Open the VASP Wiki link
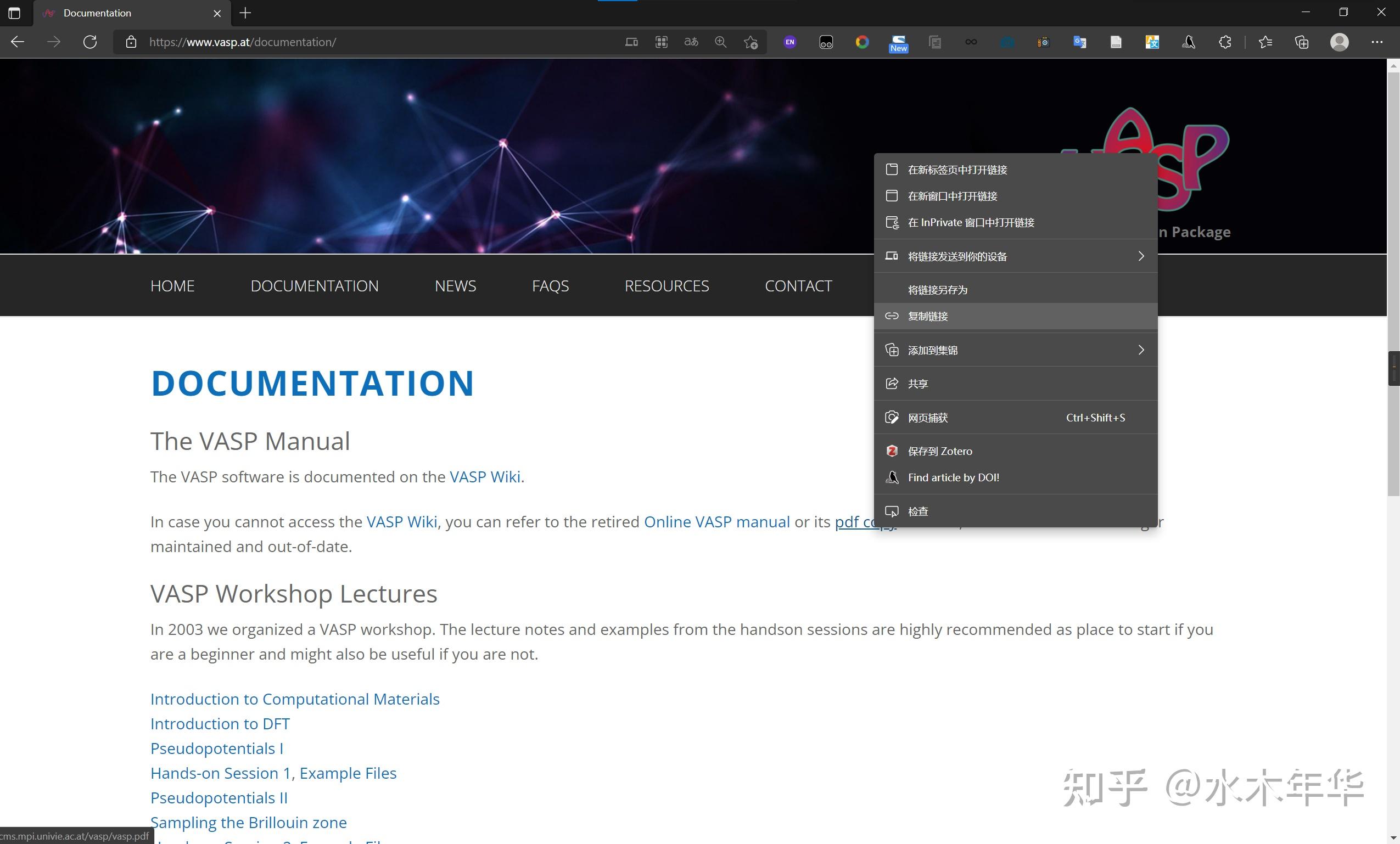The height and width of the screenshot is (844, 1400). tap(485, 476)
